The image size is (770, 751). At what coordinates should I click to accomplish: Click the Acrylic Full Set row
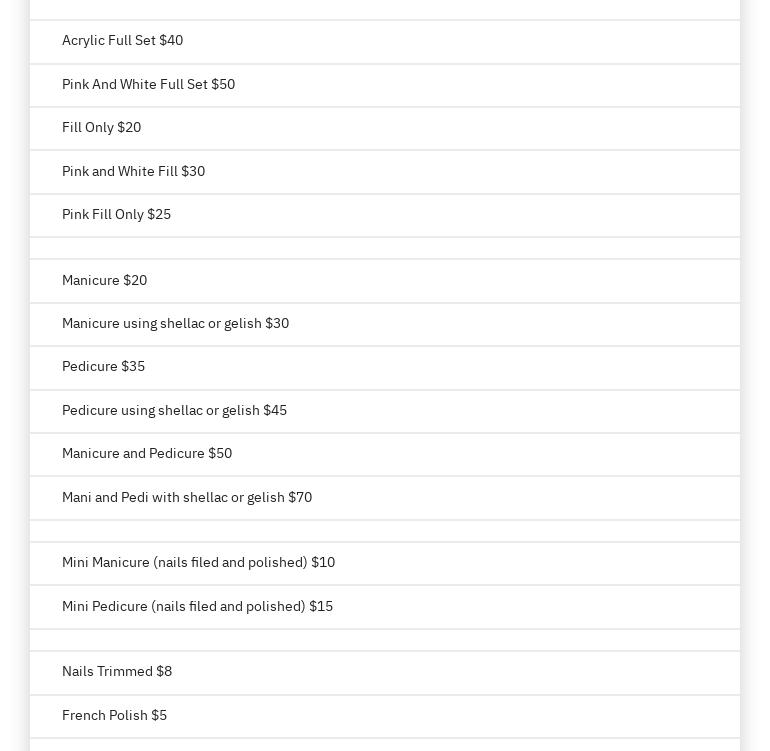click(122, 41)
